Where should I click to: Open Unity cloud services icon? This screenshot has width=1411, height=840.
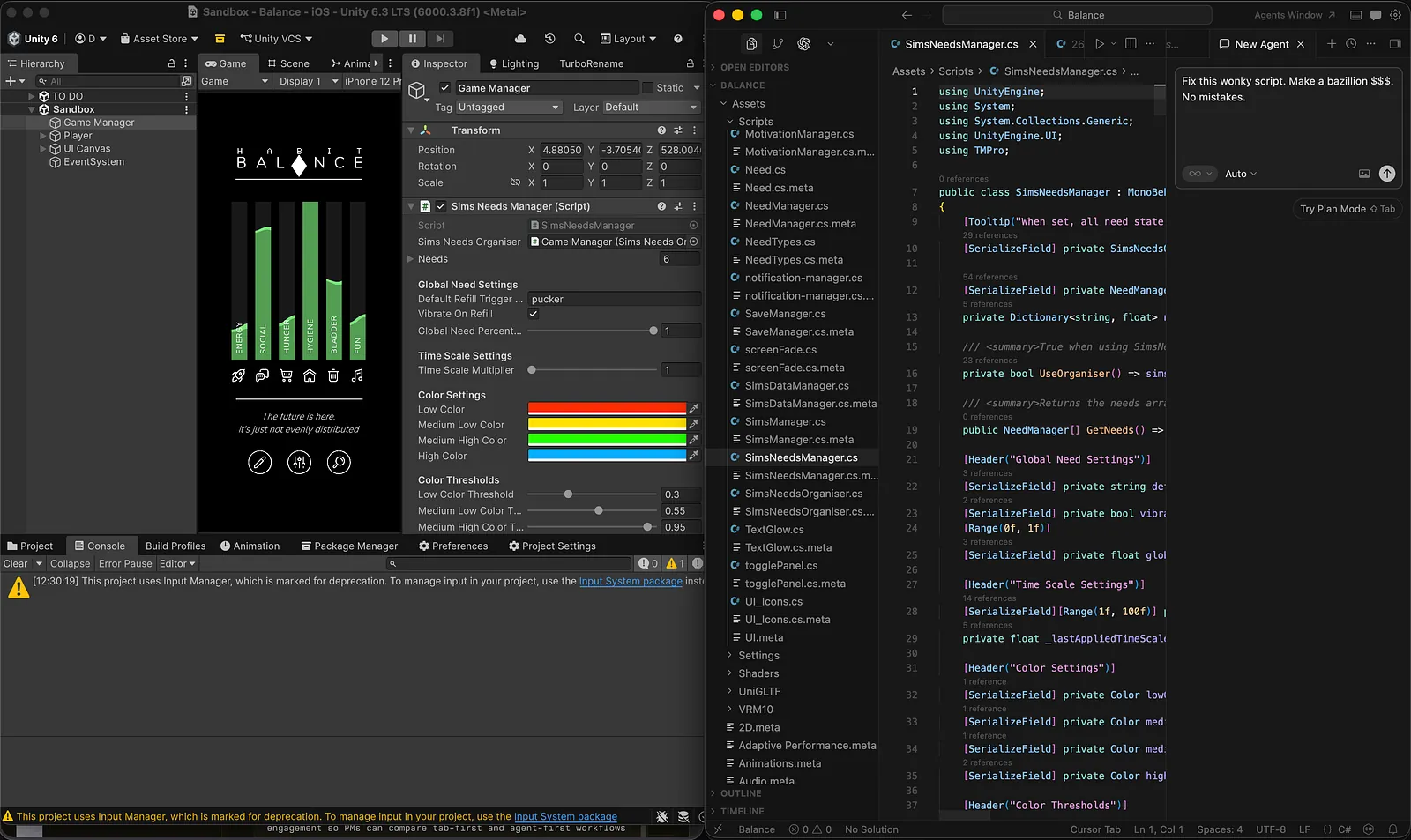(x=520, y=39)
